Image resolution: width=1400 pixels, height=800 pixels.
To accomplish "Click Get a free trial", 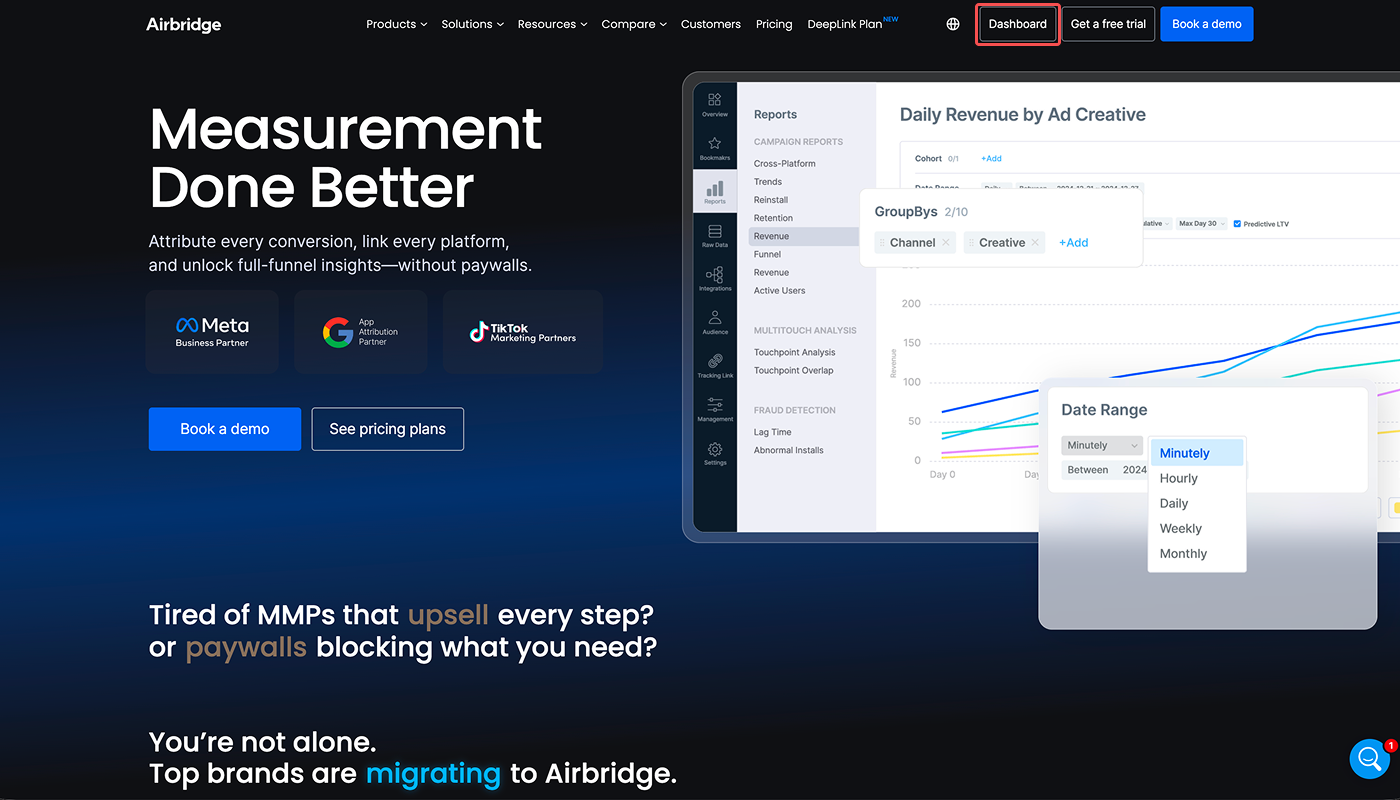I will [1108, 24].
